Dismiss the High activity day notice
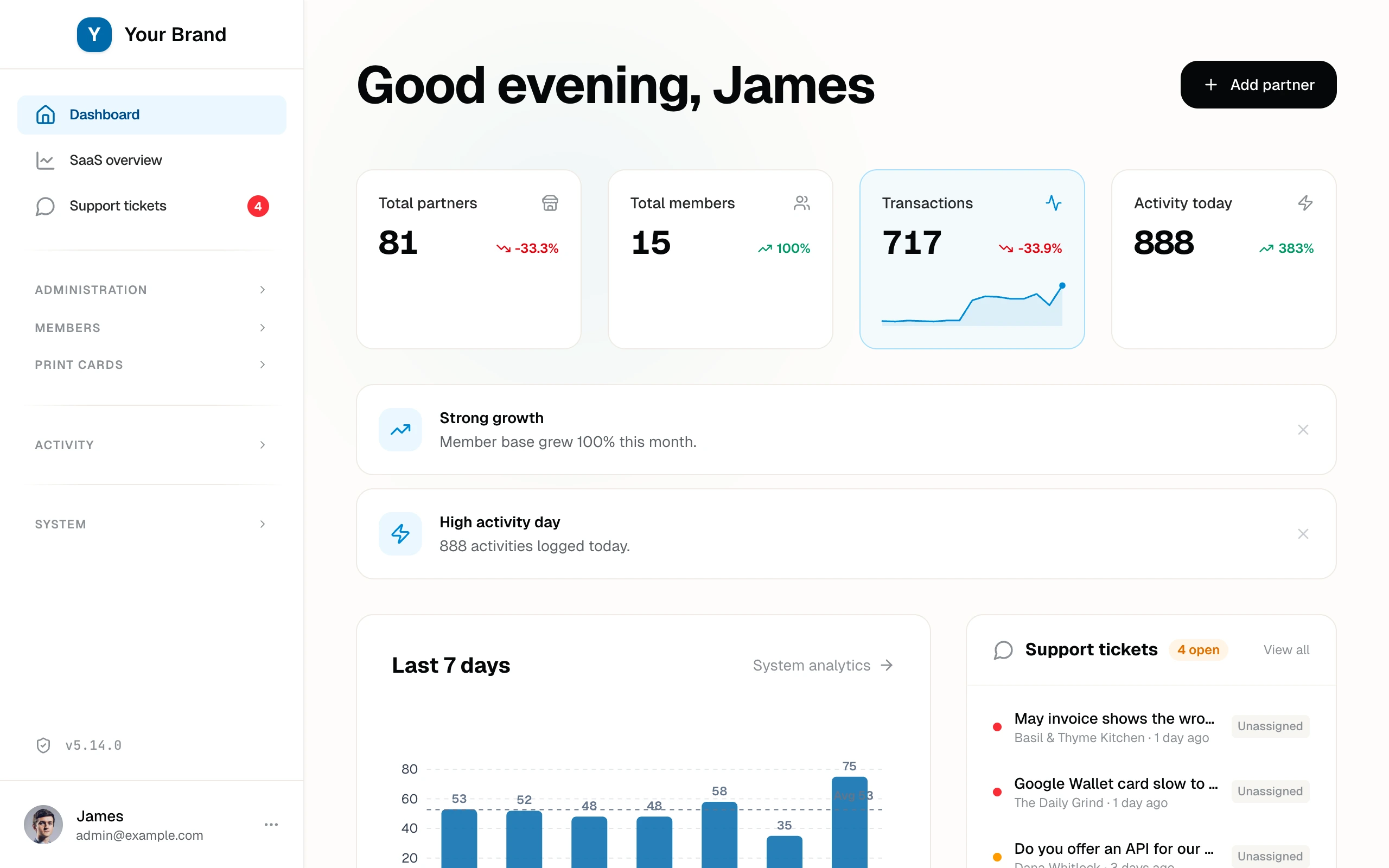The image size is (1389, 868). pyautogui.click(x=1303, y=534)
